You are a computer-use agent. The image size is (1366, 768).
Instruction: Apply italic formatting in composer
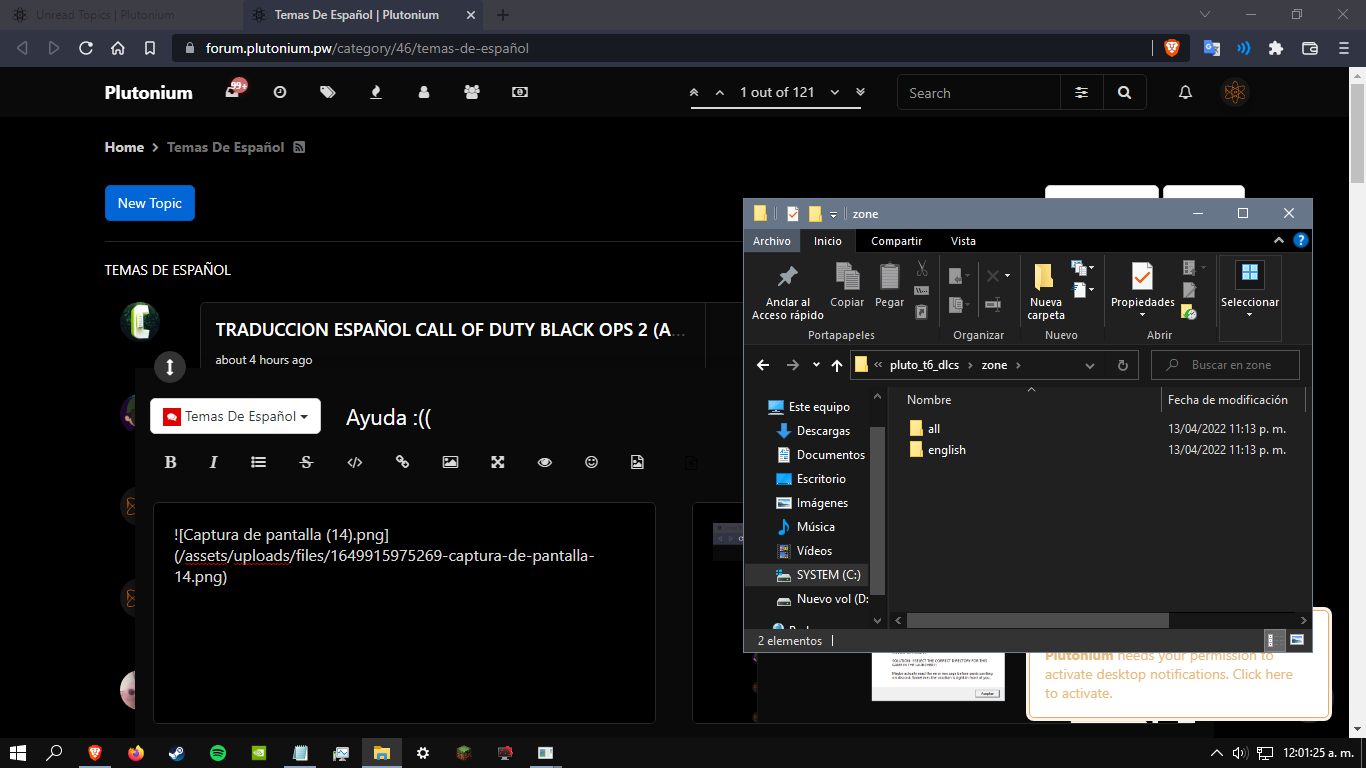pyautogui.click(x=213, y=462)
